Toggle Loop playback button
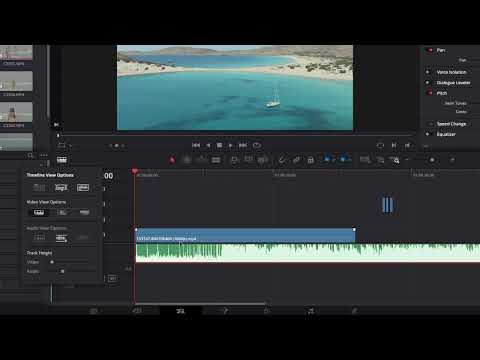The width and height of the screenshot is (480, 360). [x=257, y=145]
